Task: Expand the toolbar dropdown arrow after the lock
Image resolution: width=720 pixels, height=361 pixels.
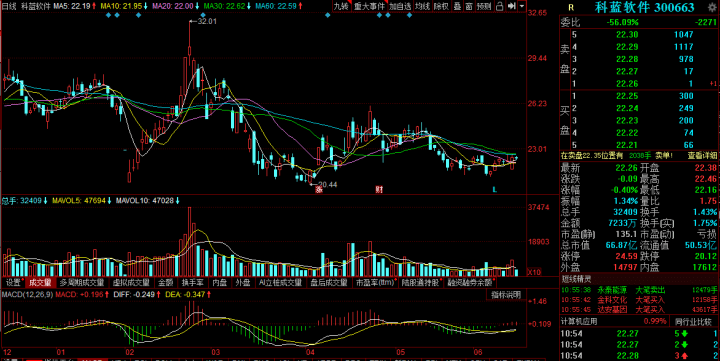Action: pos(522,6)
